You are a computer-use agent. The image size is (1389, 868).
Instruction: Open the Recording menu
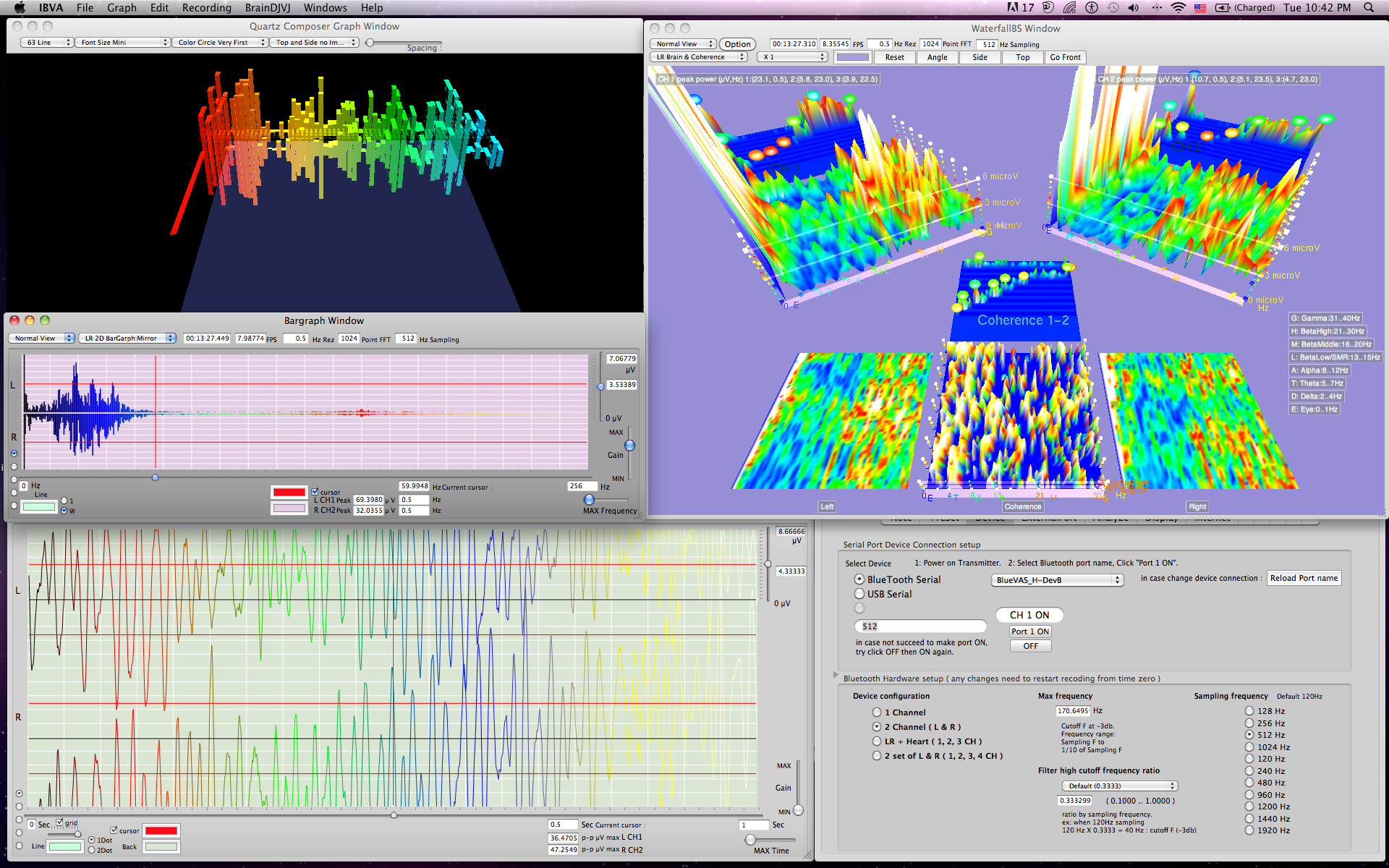point(207,8)
